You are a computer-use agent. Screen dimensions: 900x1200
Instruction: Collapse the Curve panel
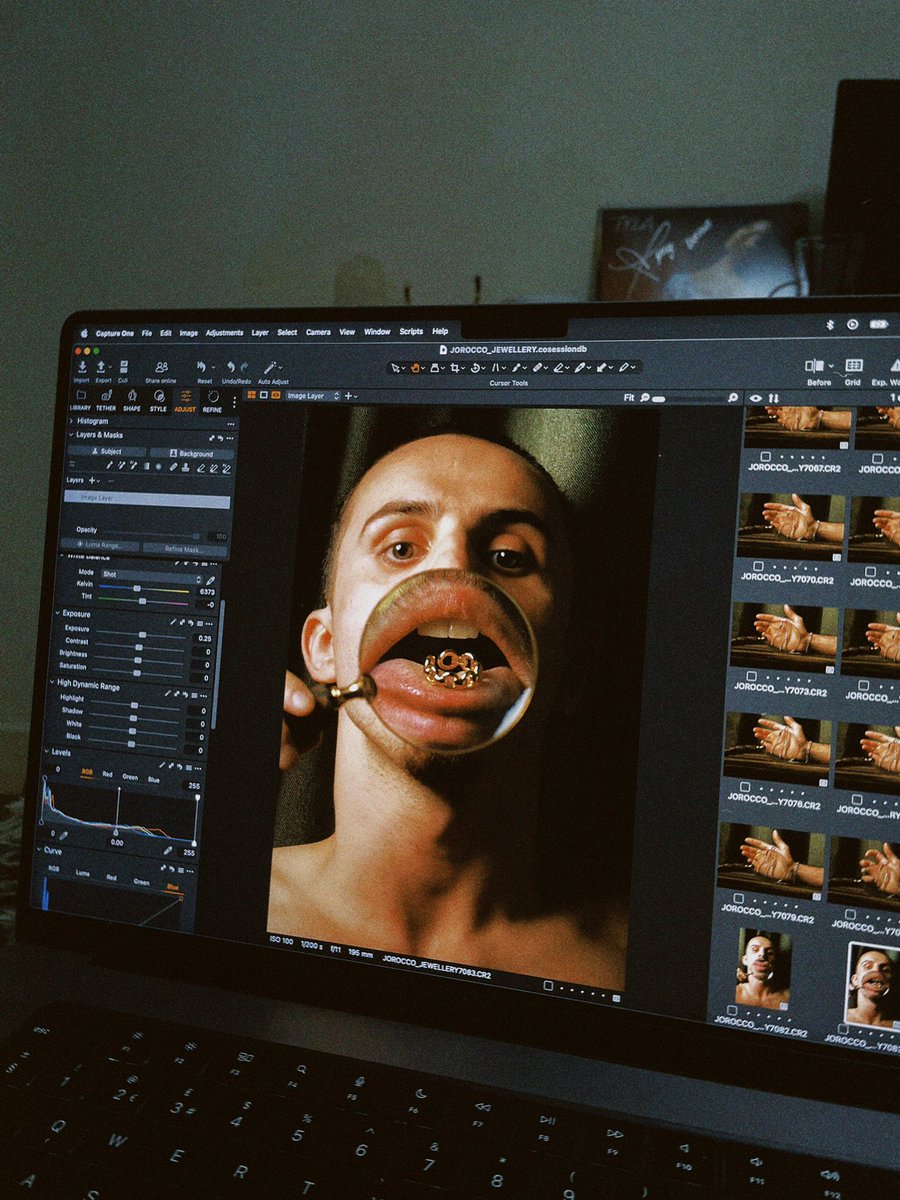click(39, 849)
